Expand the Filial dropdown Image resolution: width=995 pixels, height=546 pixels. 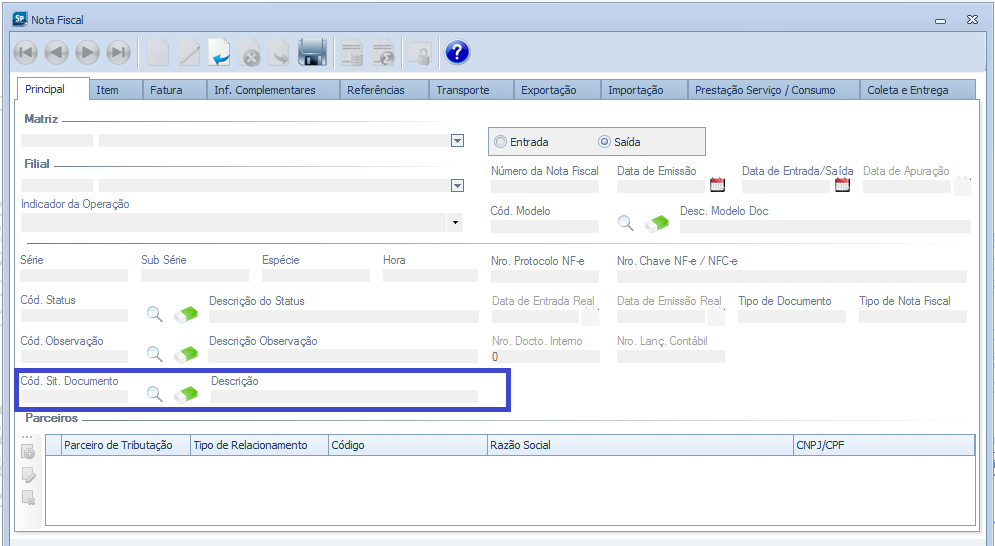point(457,185)
